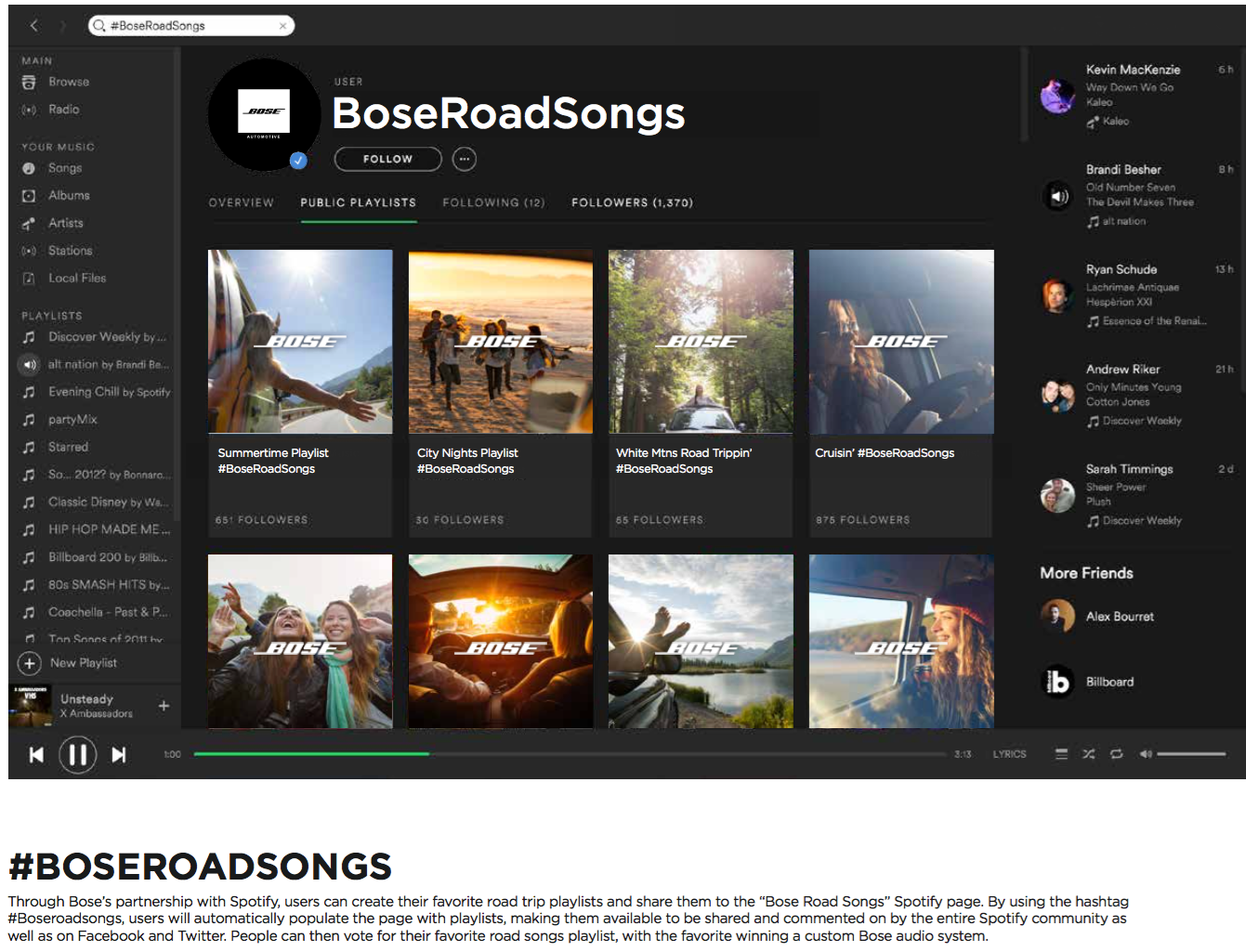This screenshot has width=1246, height=952.
Task: Toggle shuffle mode
Action: coord(1088,754)
